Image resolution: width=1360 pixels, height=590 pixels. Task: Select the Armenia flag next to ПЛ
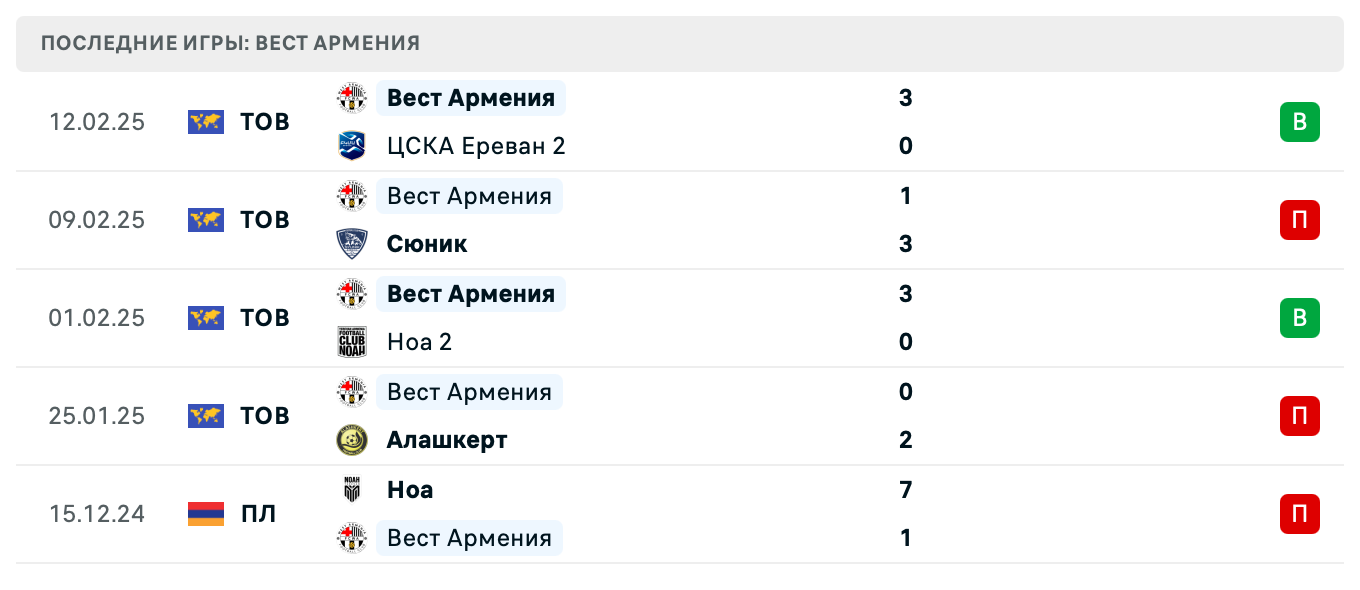click(204, 514)
